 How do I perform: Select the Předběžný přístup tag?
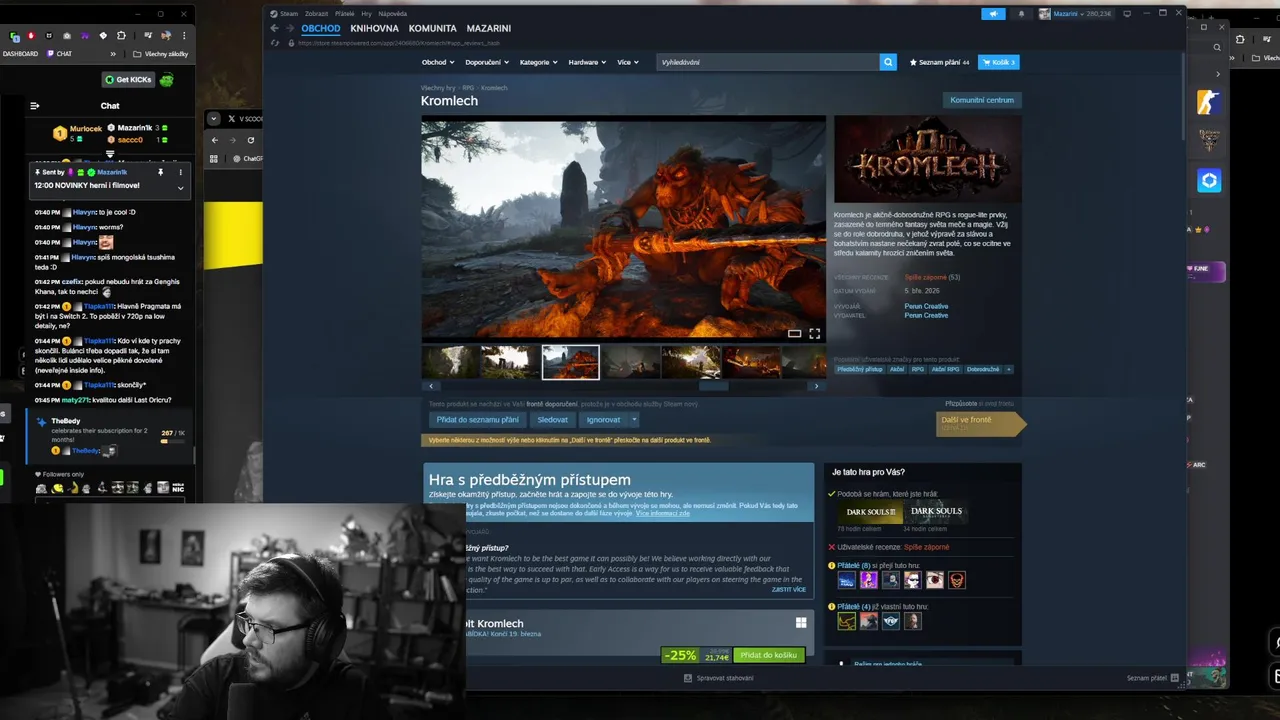coord(860,369)
